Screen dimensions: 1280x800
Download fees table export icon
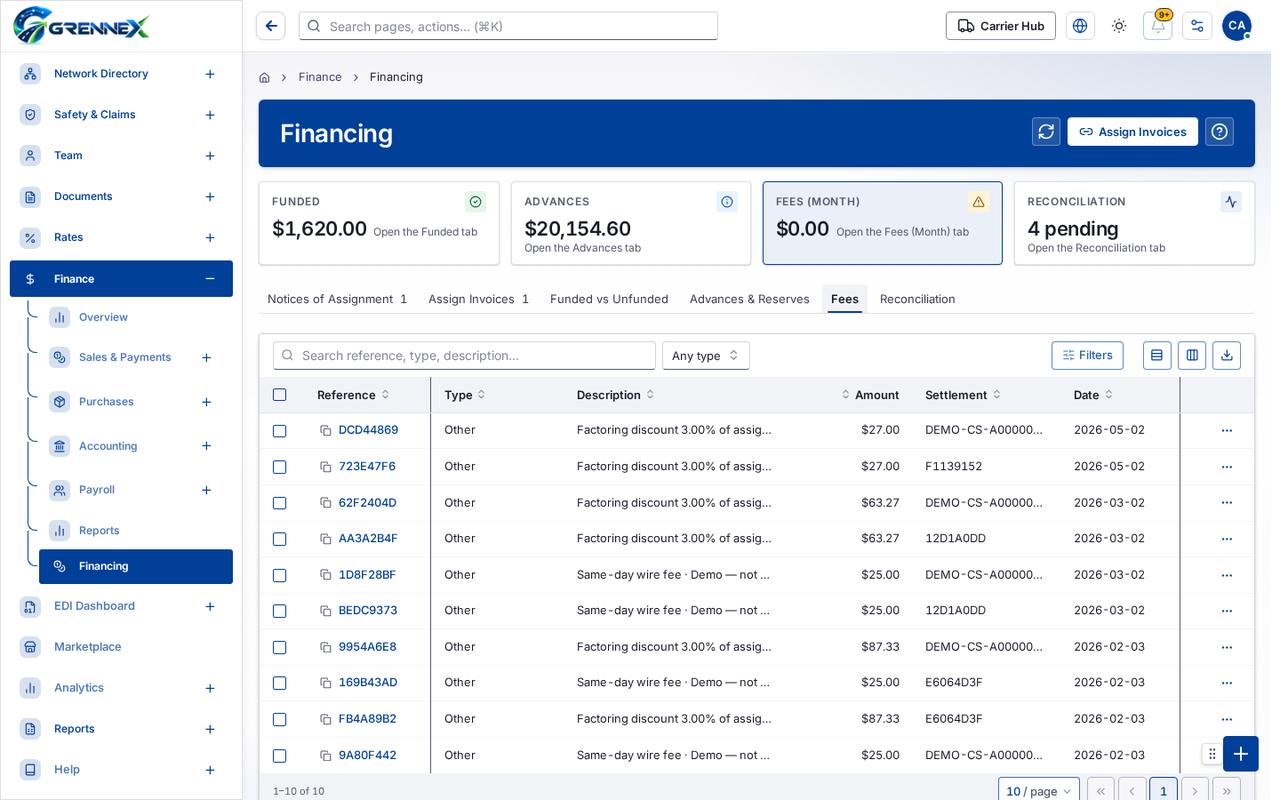[1227, 355]
